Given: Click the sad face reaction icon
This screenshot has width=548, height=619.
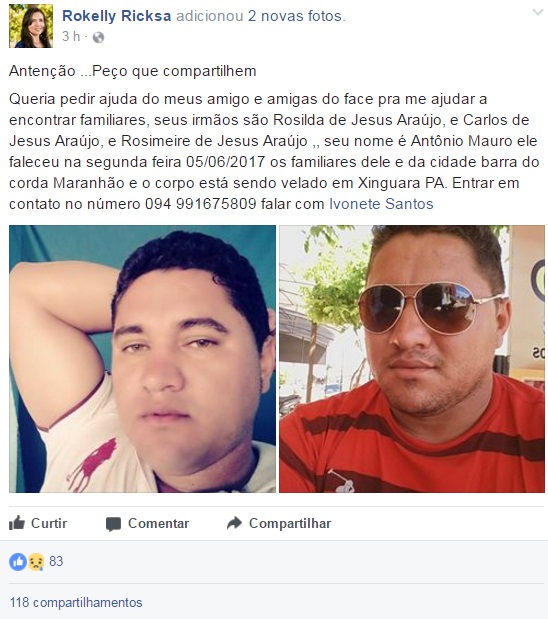Looking at the screenshot, I should 36,562.
